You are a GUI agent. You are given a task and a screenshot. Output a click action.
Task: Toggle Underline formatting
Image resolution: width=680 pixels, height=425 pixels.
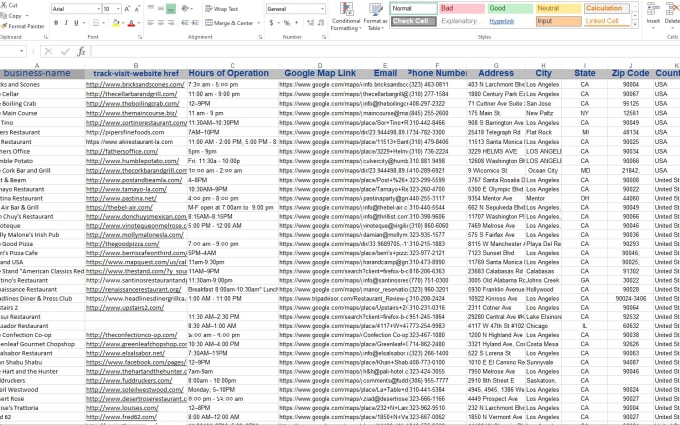coord(76,23)
